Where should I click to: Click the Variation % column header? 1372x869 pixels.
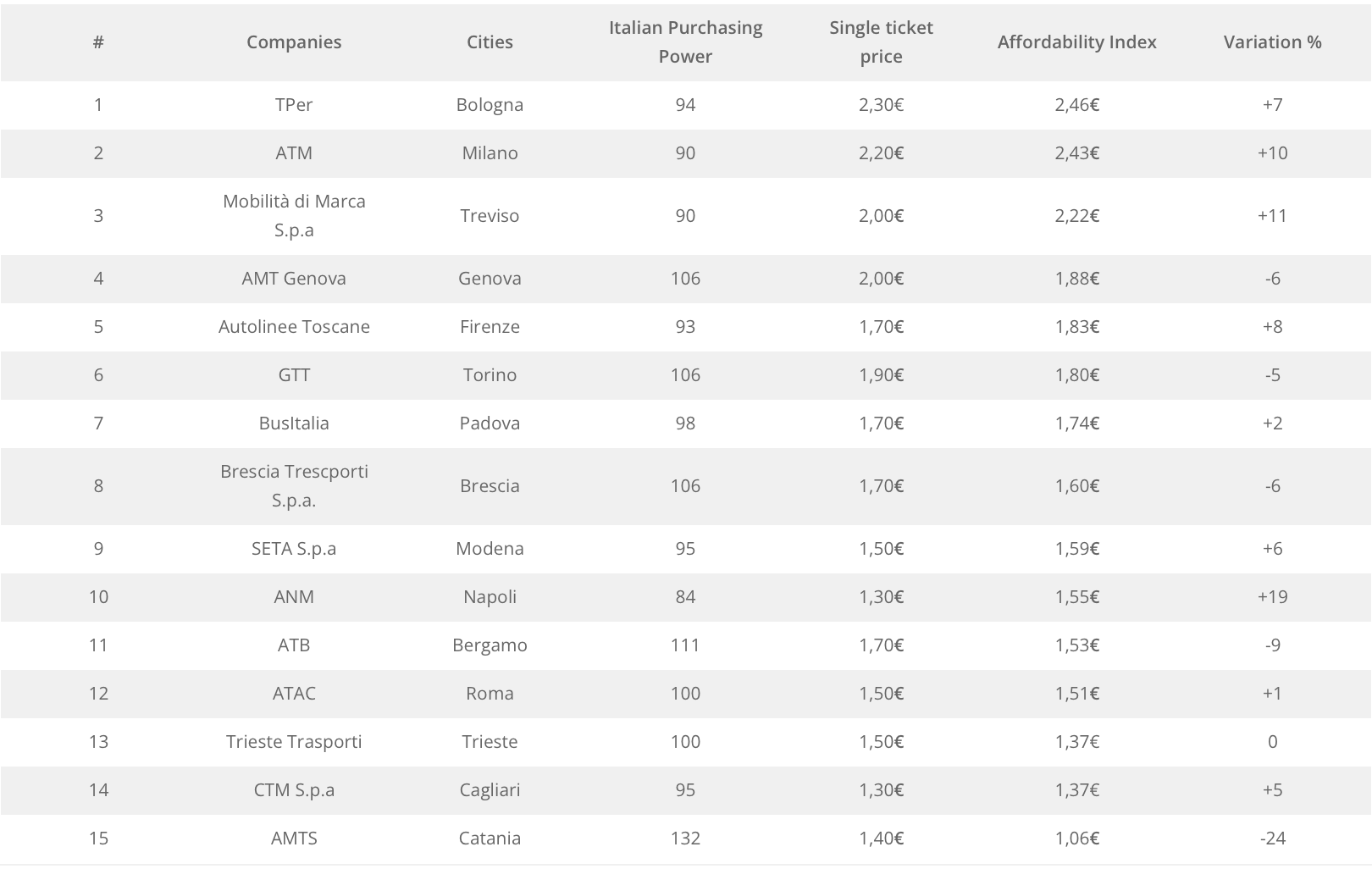[1272, 42]
